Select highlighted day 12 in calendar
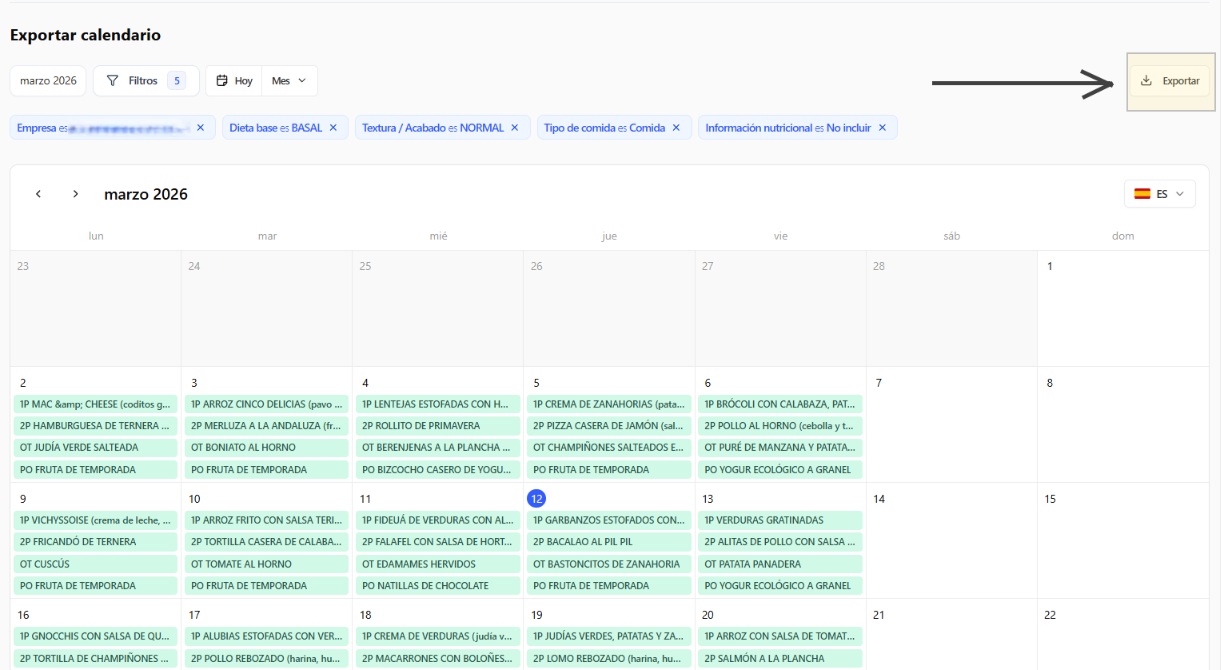The height and width of the screenshot is (670, 1221). coord(536,498)
